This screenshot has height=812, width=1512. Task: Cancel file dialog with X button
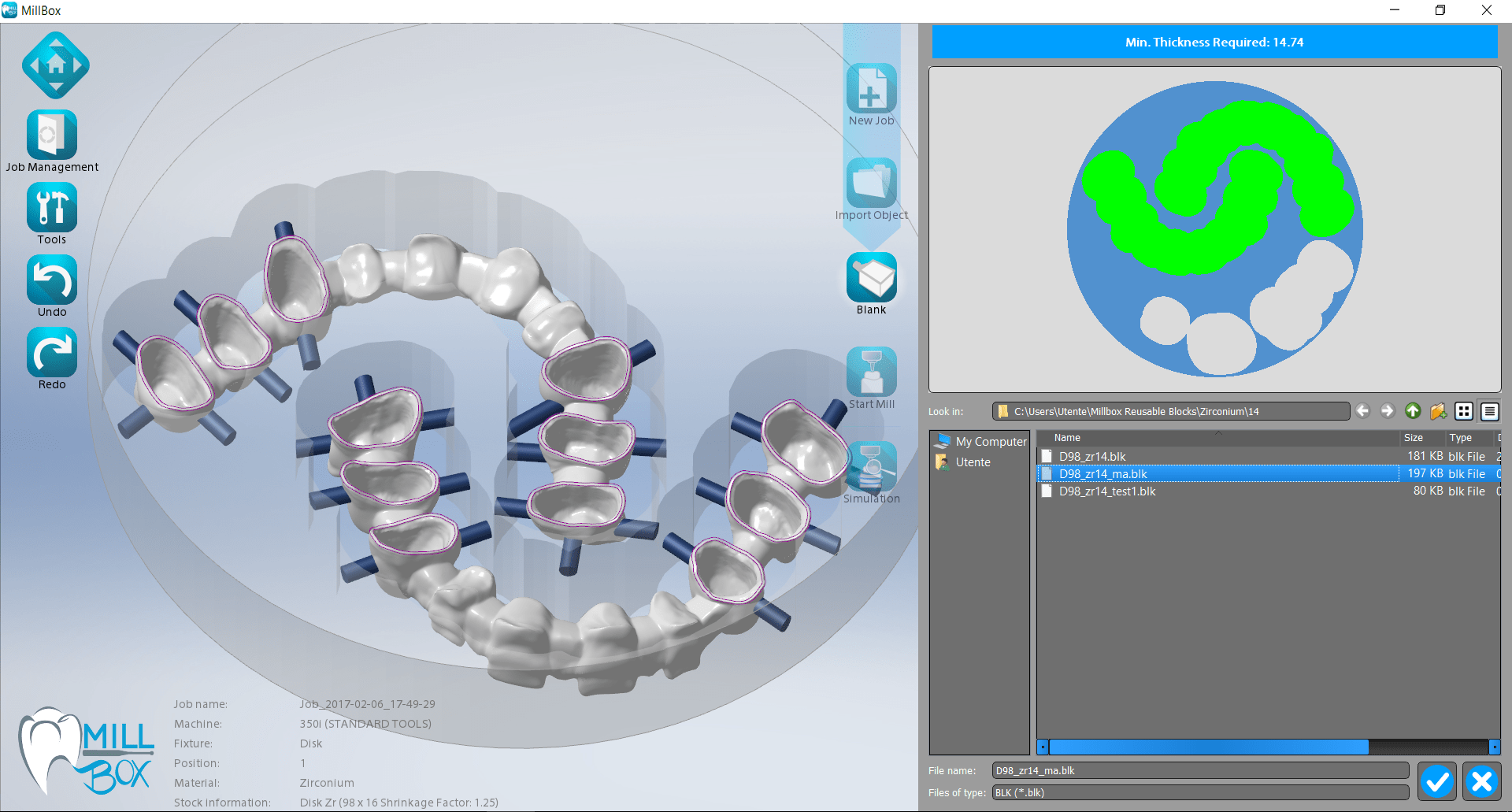1481,781
